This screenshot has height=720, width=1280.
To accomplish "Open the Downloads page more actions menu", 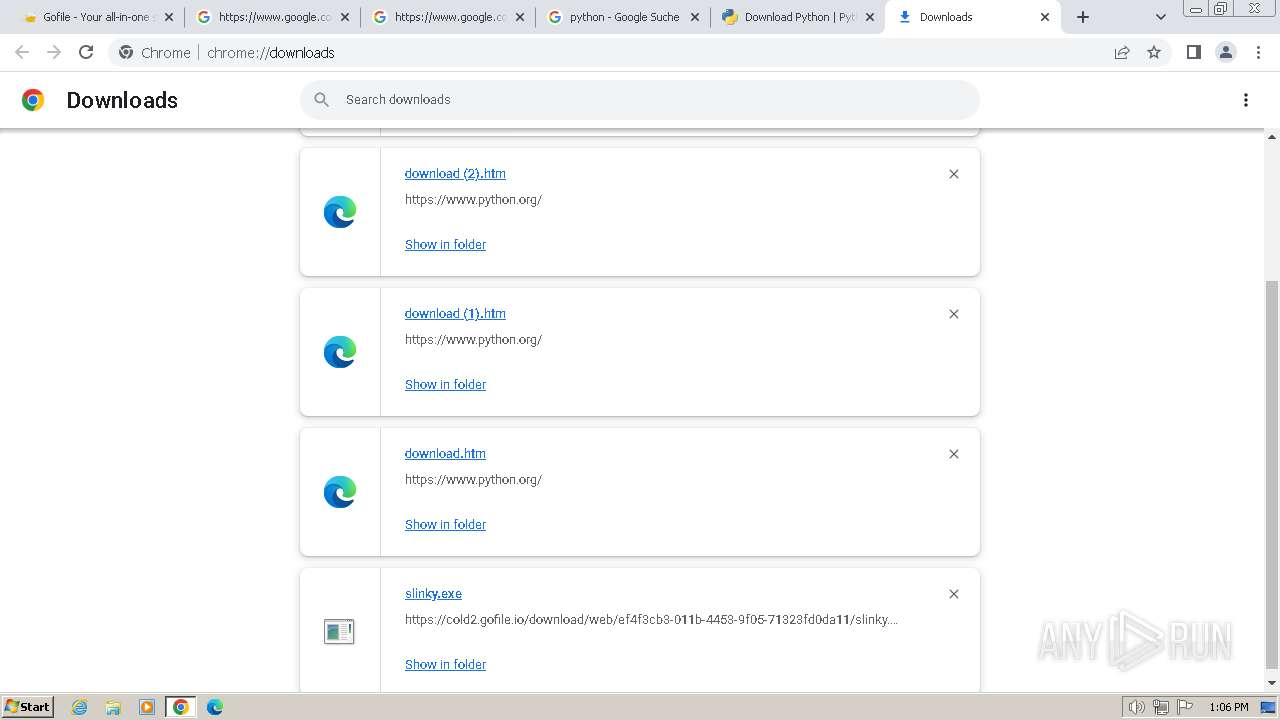I will (x=1246, y=100).
